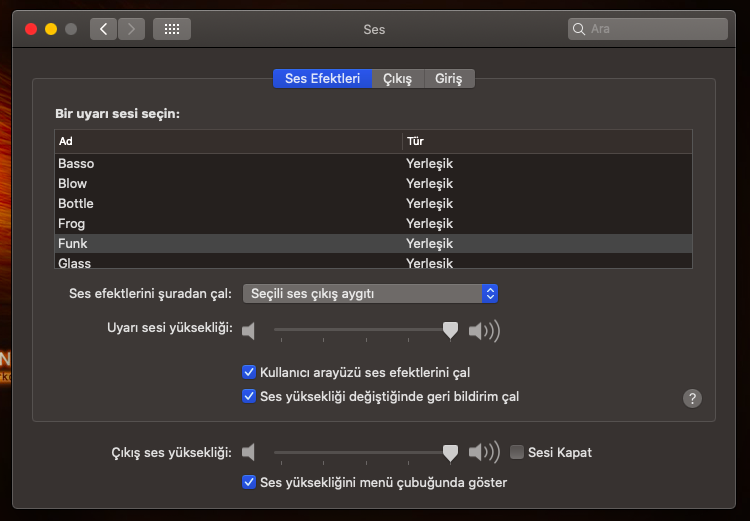Click low volume speaker icon for output volume
This screenshot has height=521, width=750.
(x=249, y=452)
